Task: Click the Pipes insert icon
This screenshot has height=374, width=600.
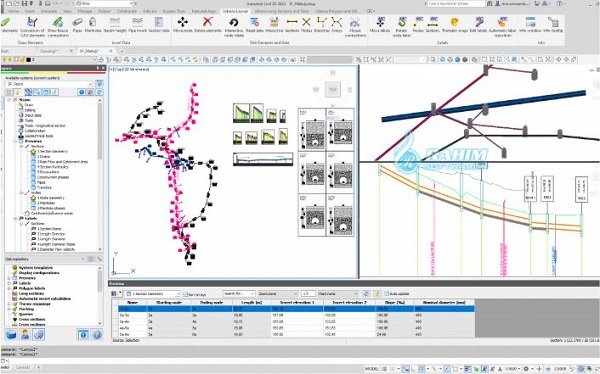Action: [77, 25]
